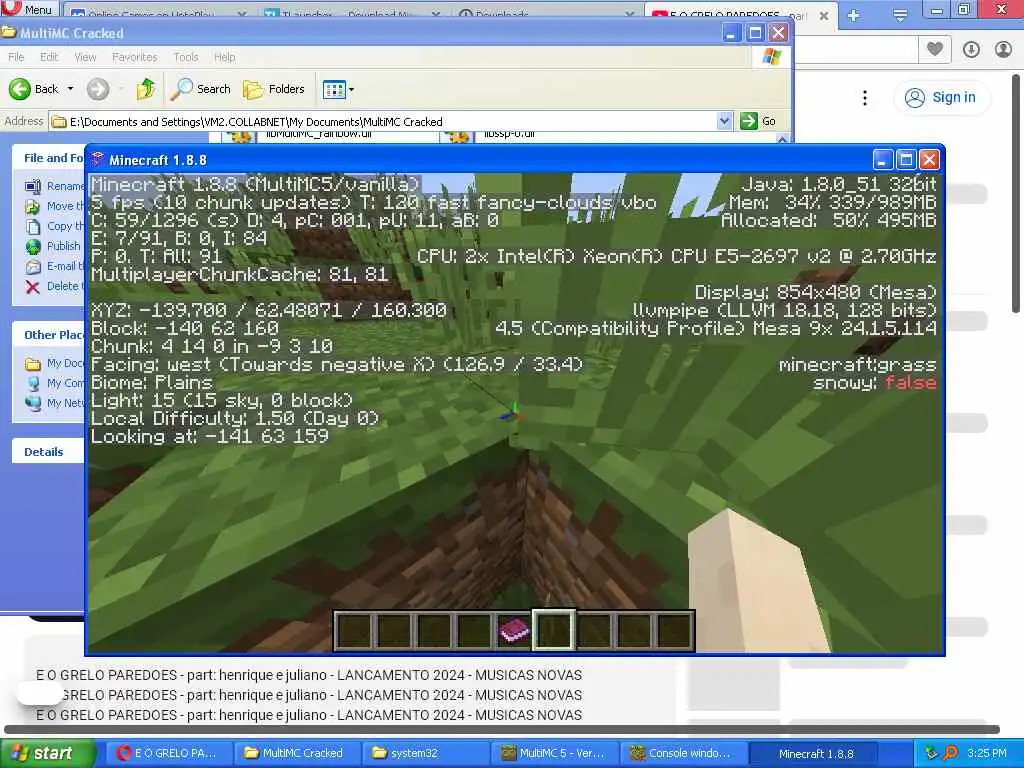Open Search in the explorer toolbar
Viewport: 1024px width, 768px height.
200,89
